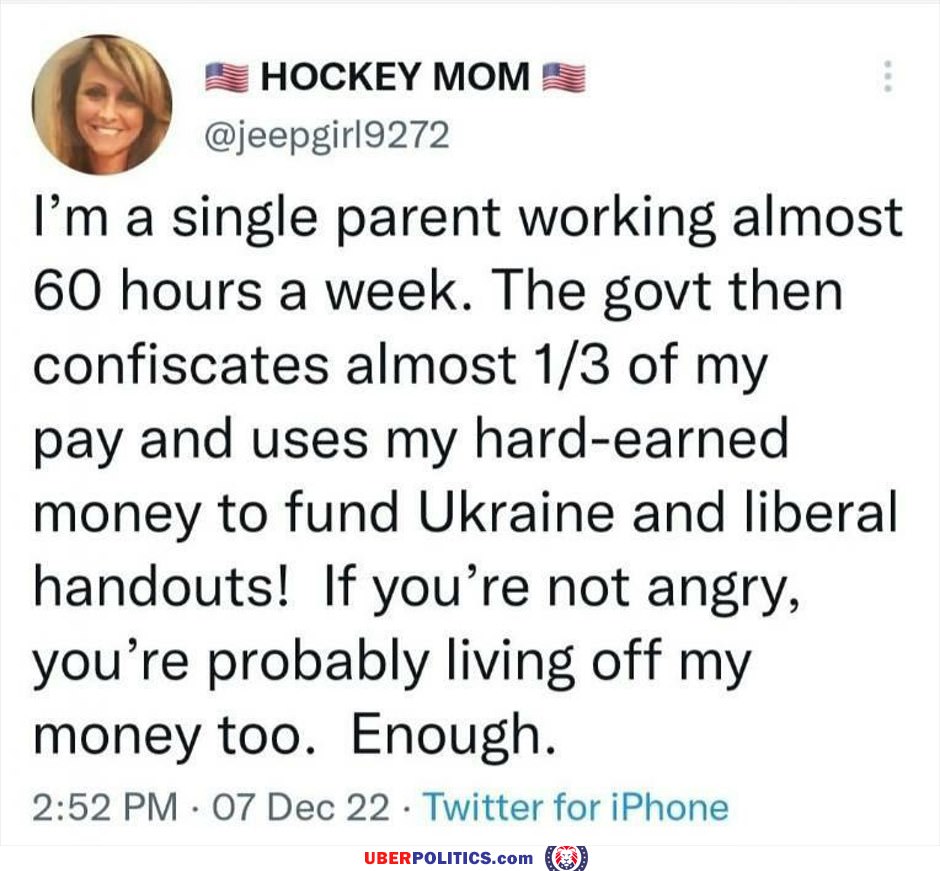Click the word "confiscates" in the tweet
The height and width of the screenshot is (871, 940).
coord(181,366)
